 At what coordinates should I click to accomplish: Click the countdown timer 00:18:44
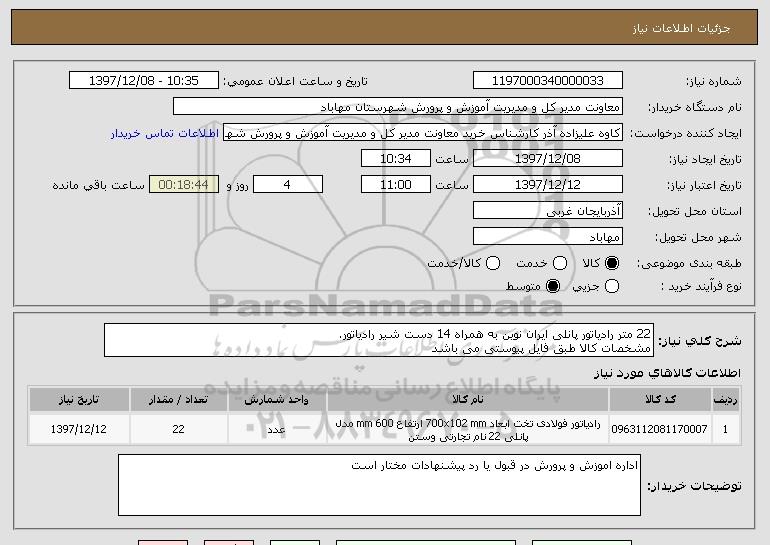(184, 185)
